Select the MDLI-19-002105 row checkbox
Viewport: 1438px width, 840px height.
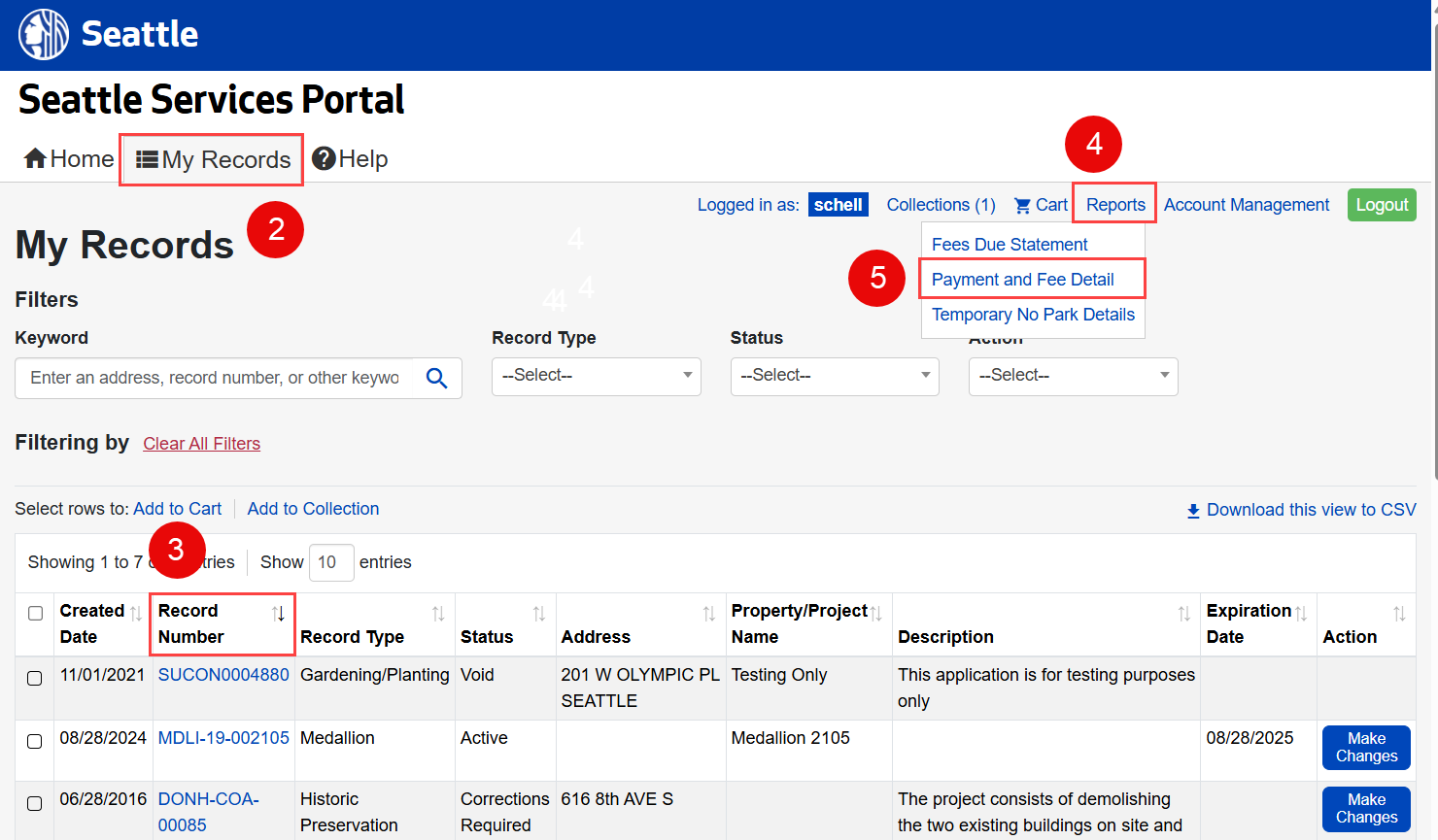click(x=35, y=741)
